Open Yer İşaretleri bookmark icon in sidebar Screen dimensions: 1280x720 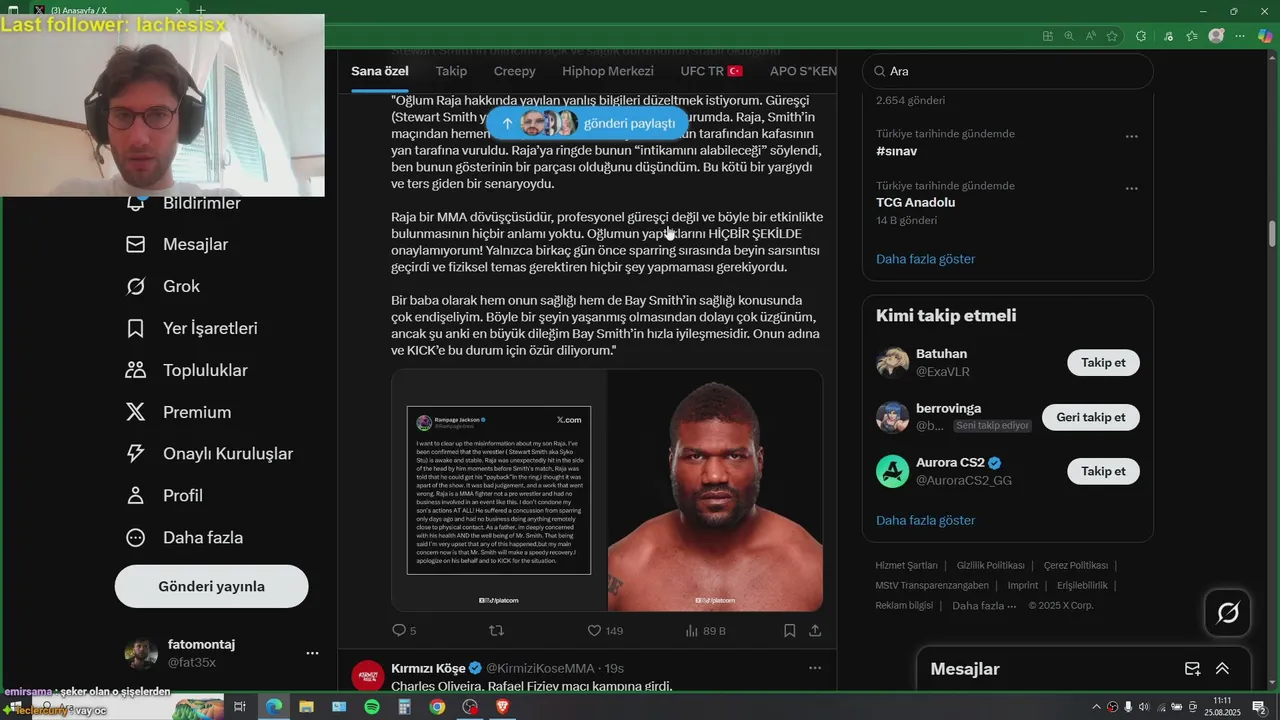pos(136,328)
